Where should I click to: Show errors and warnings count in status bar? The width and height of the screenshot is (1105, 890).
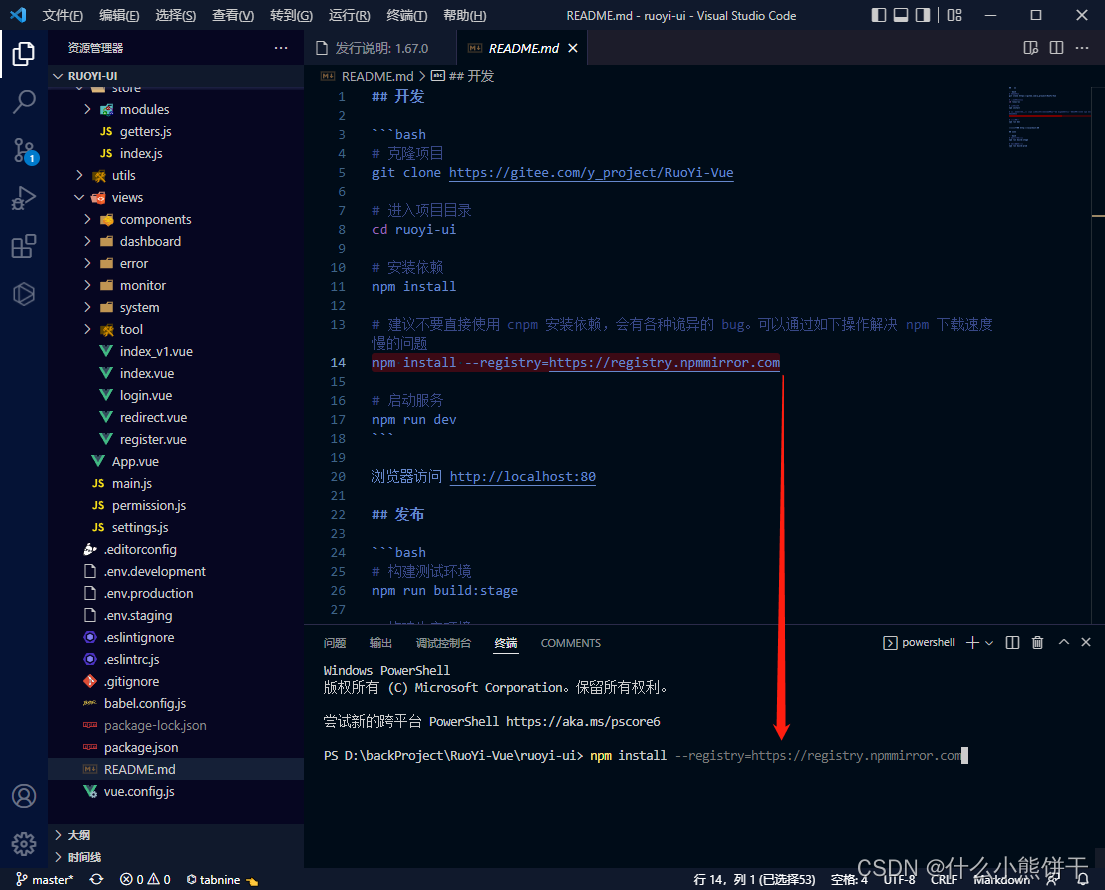(145, 879)
